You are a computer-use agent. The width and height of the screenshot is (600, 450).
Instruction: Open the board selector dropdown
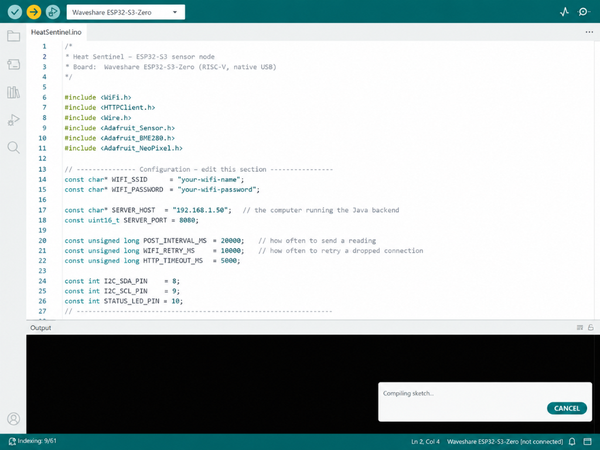click(x=126, y=12)
